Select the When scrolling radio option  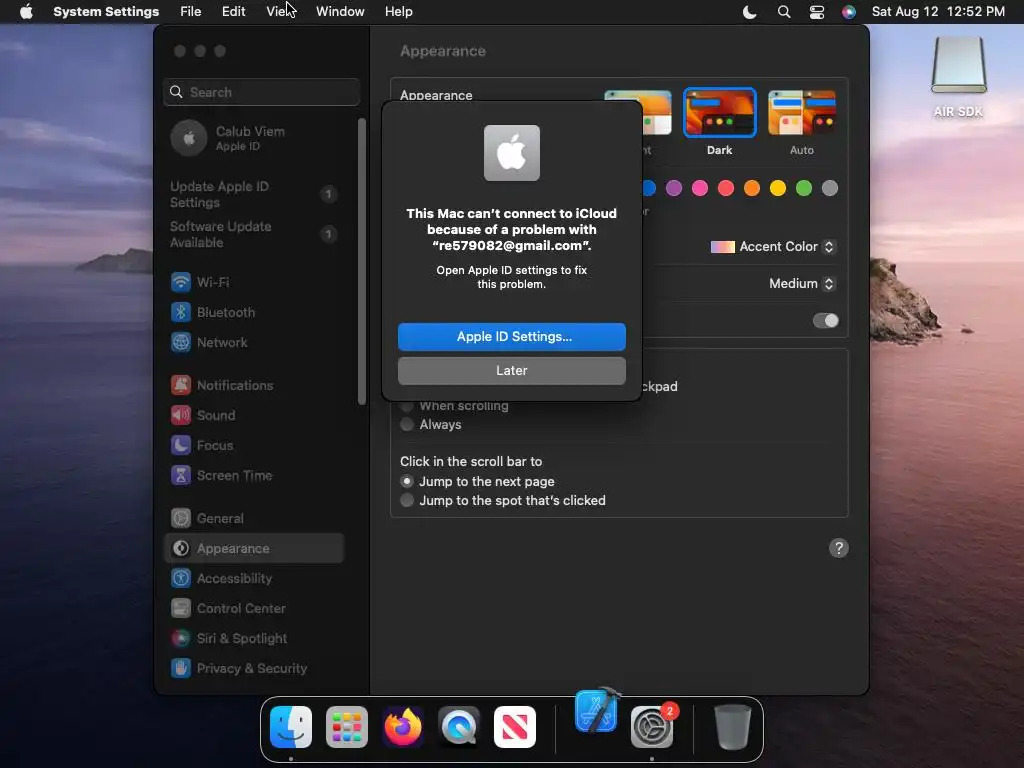point(407,406)
